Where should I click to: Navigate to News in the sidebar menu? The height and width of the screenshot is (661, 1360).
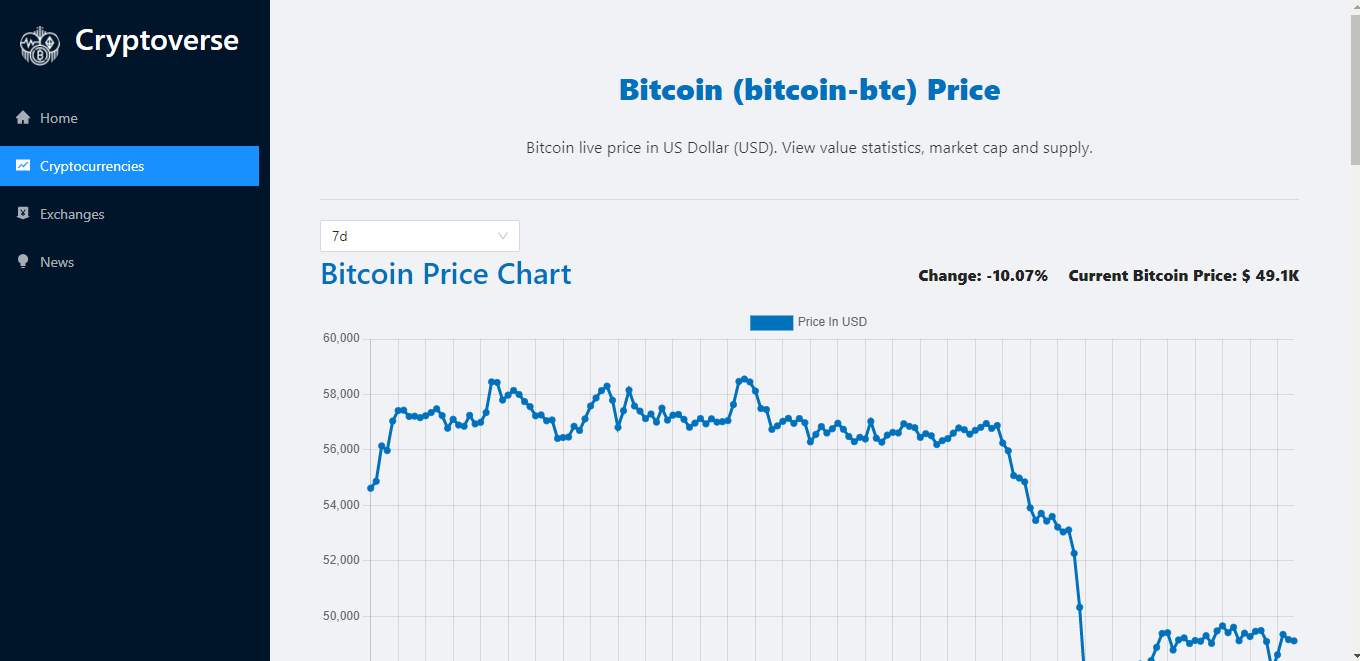pos(56,261)
